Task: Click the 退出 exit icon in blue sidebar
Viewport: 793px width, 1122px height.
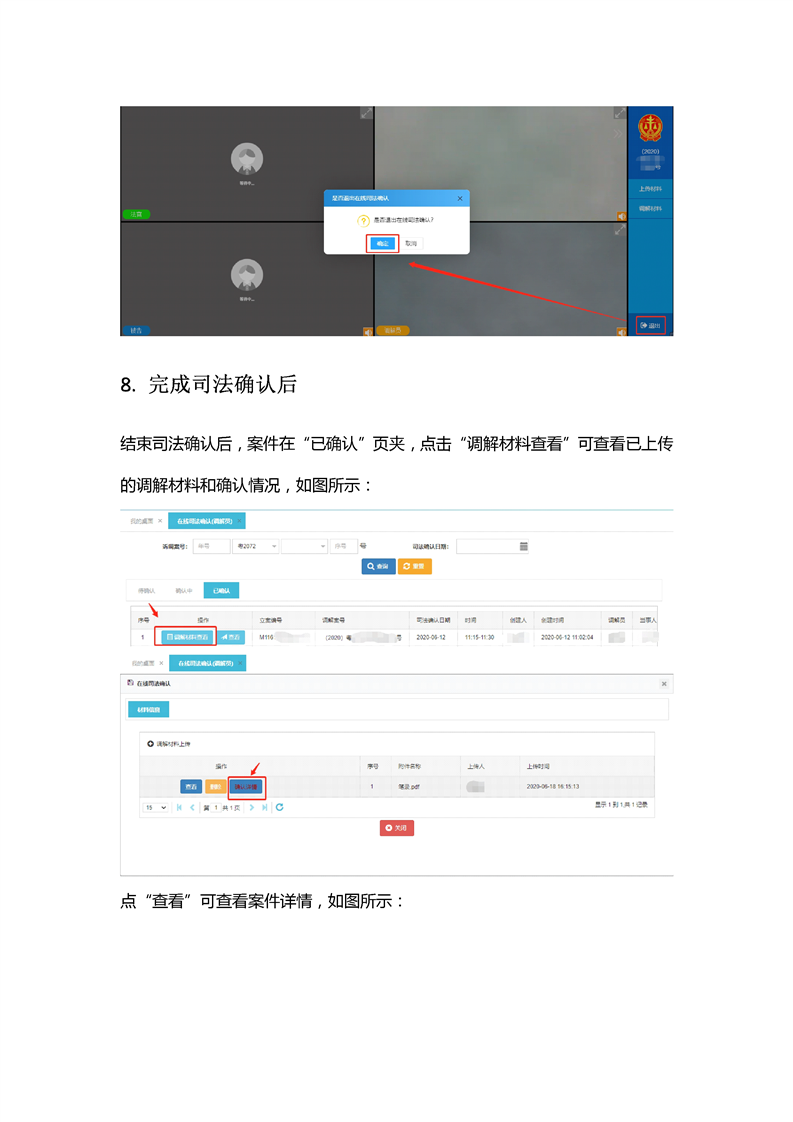Action: pyautogui.click(x=651, y=326)
